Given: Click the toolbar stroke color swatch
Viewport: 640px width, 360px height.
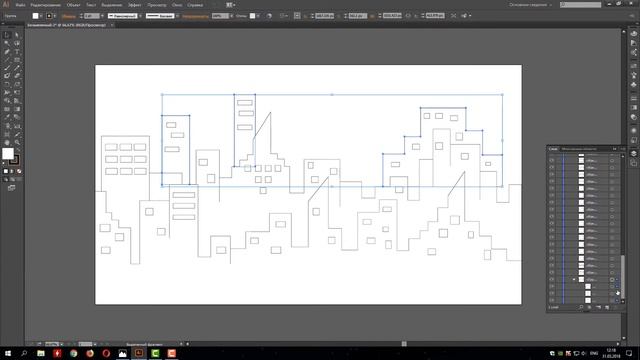Looking at the screenshot, I should (14, 160).
